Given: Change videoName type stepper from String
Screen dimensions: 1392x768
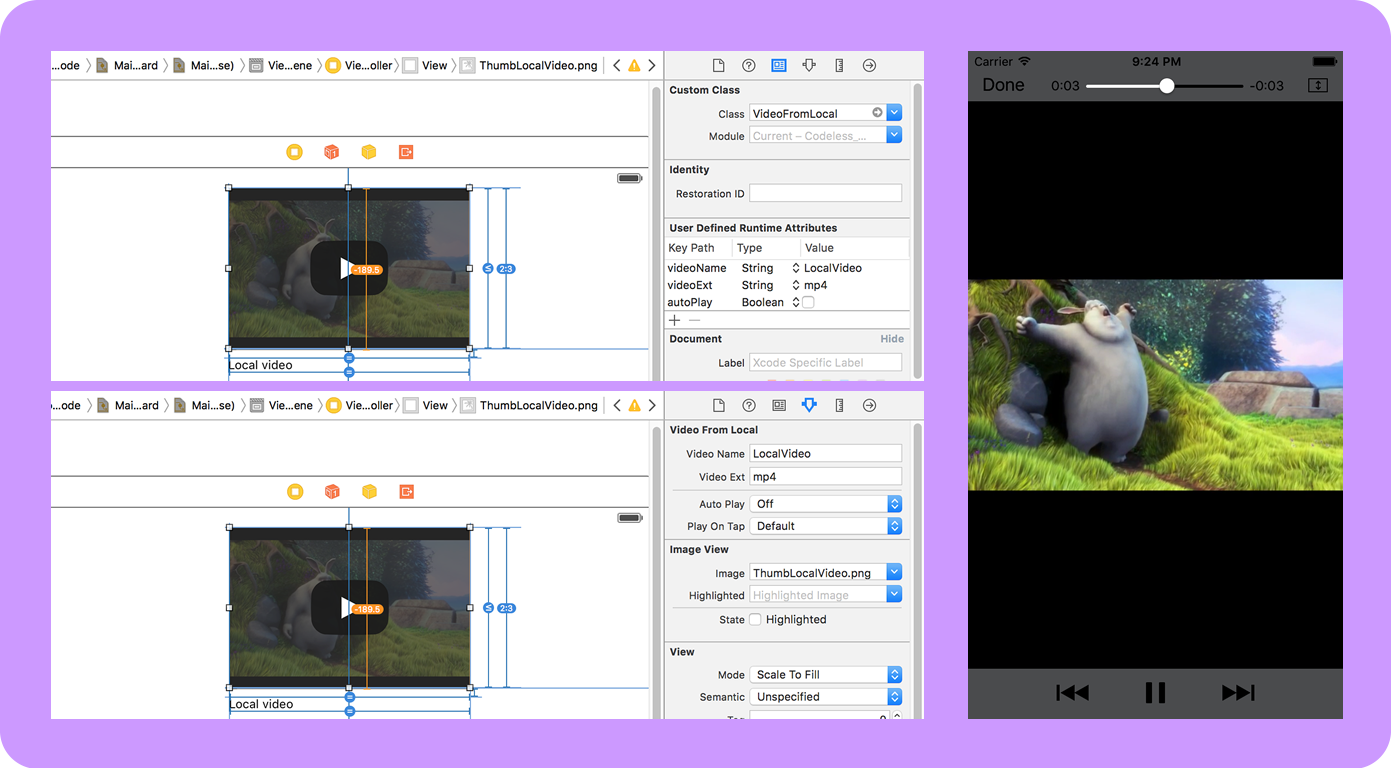Looking at the screenshot, I should pos(796,268).
